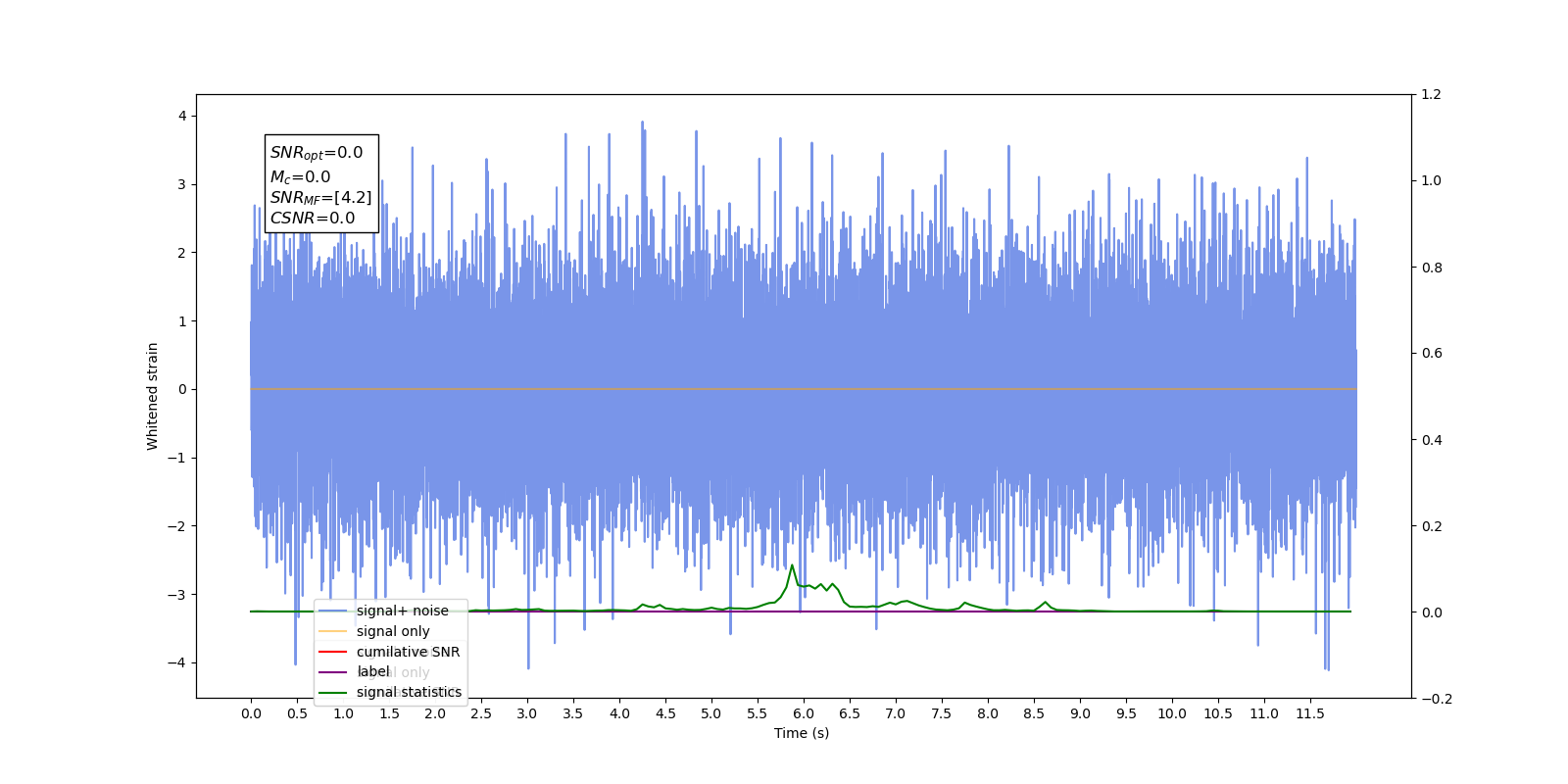Click the 10.5 tick on time axis

(x=1218, y=713)
